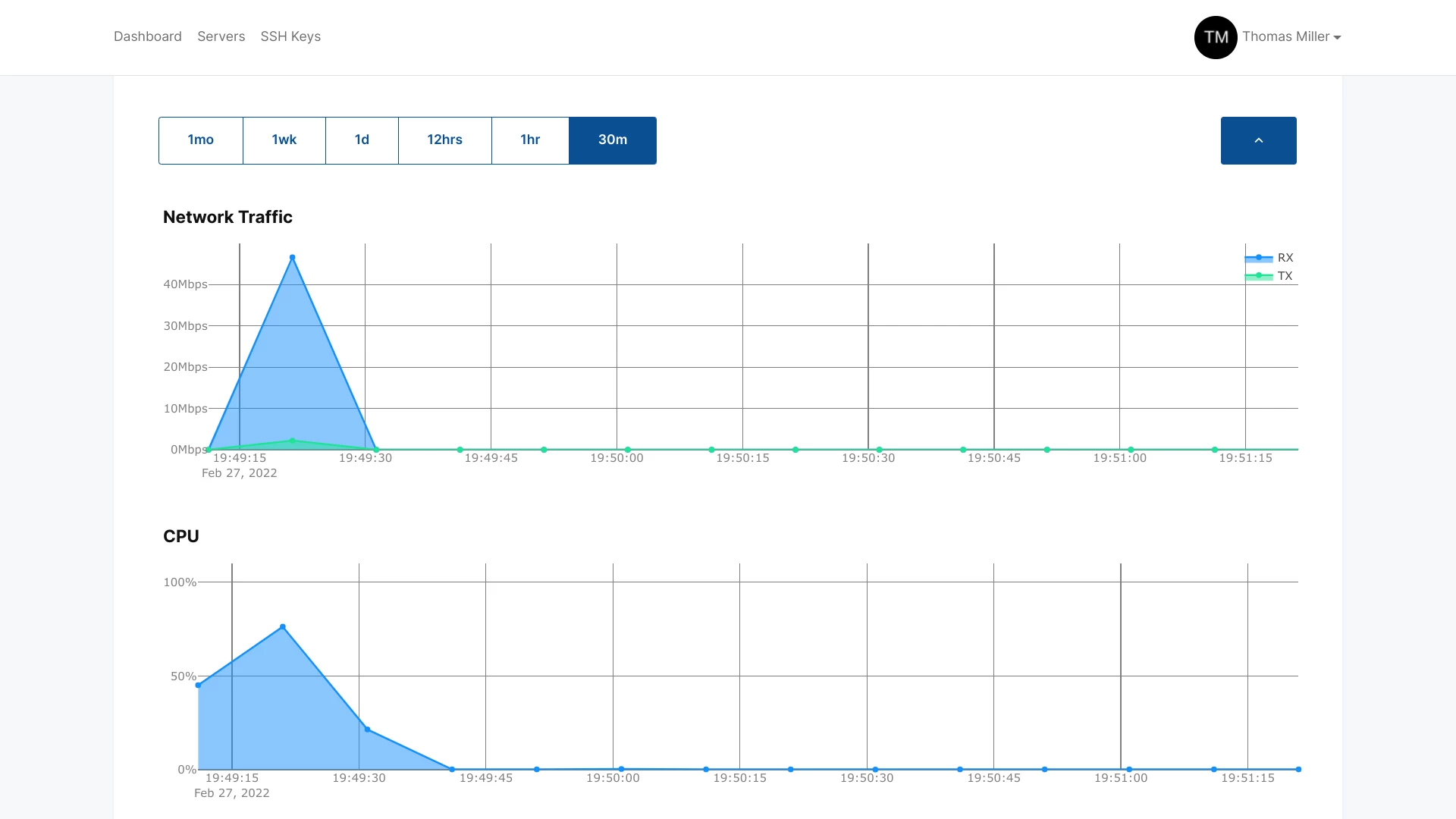Choose the 12hrs time range
This screenshot has height=819, width=1456.
click(444, 140)
